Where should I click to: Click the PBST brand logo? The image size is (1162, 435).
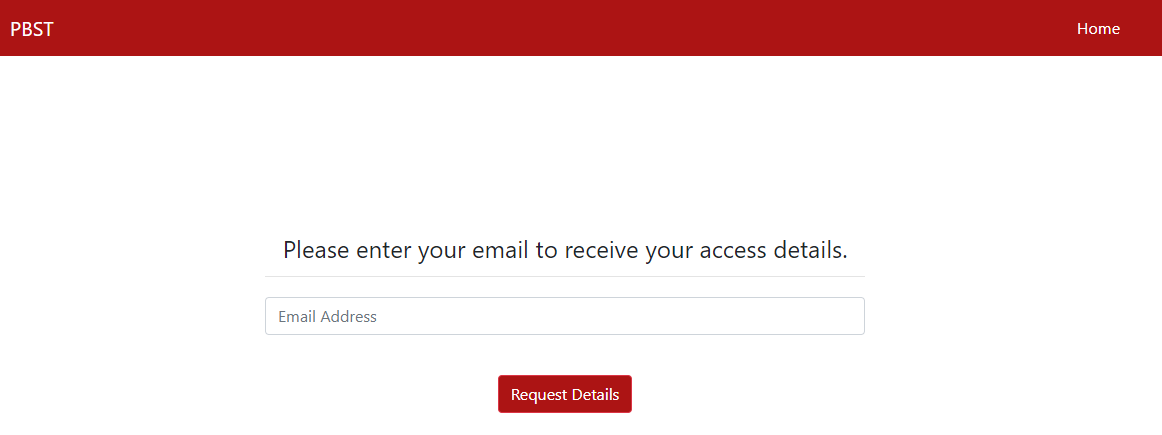32,29
